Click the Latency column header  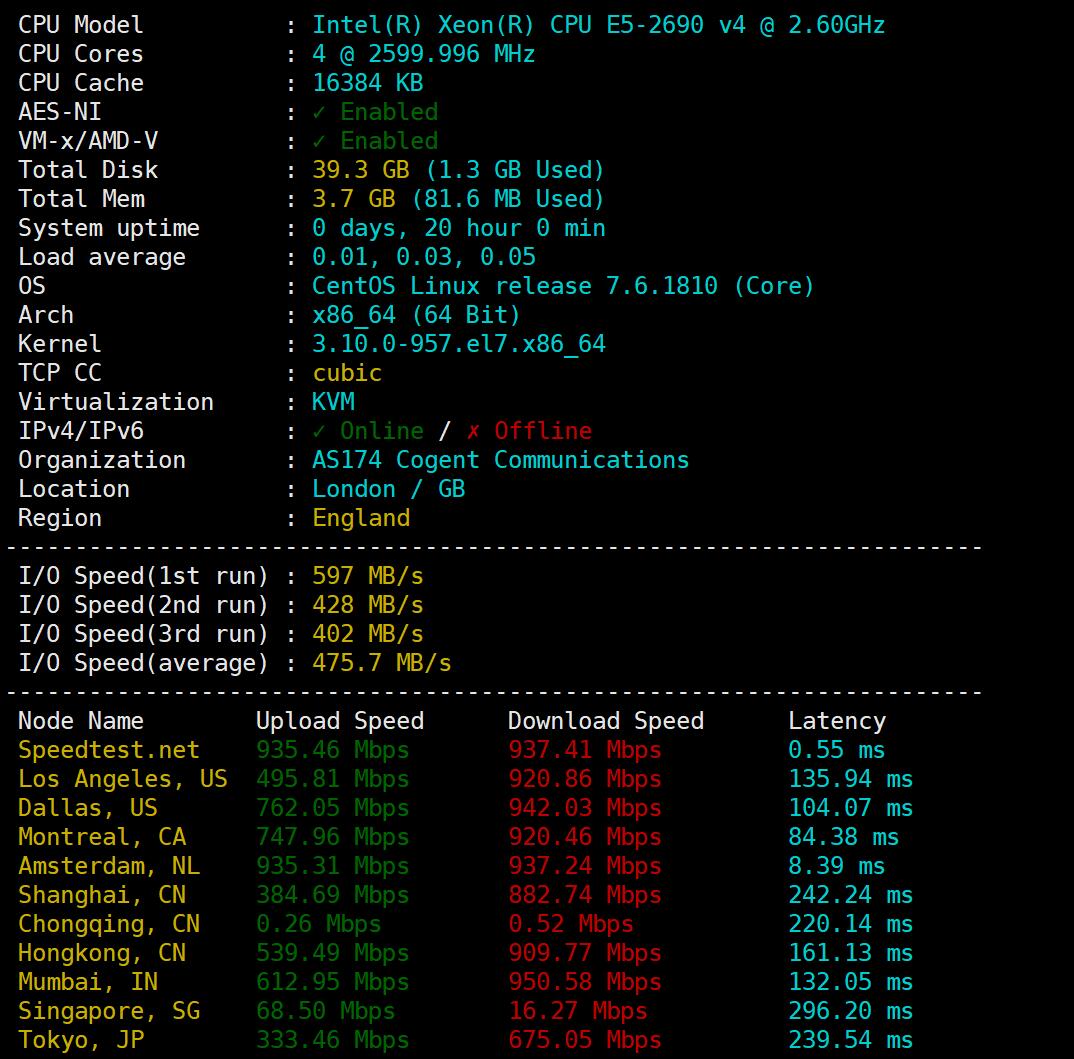click(836, 721)
